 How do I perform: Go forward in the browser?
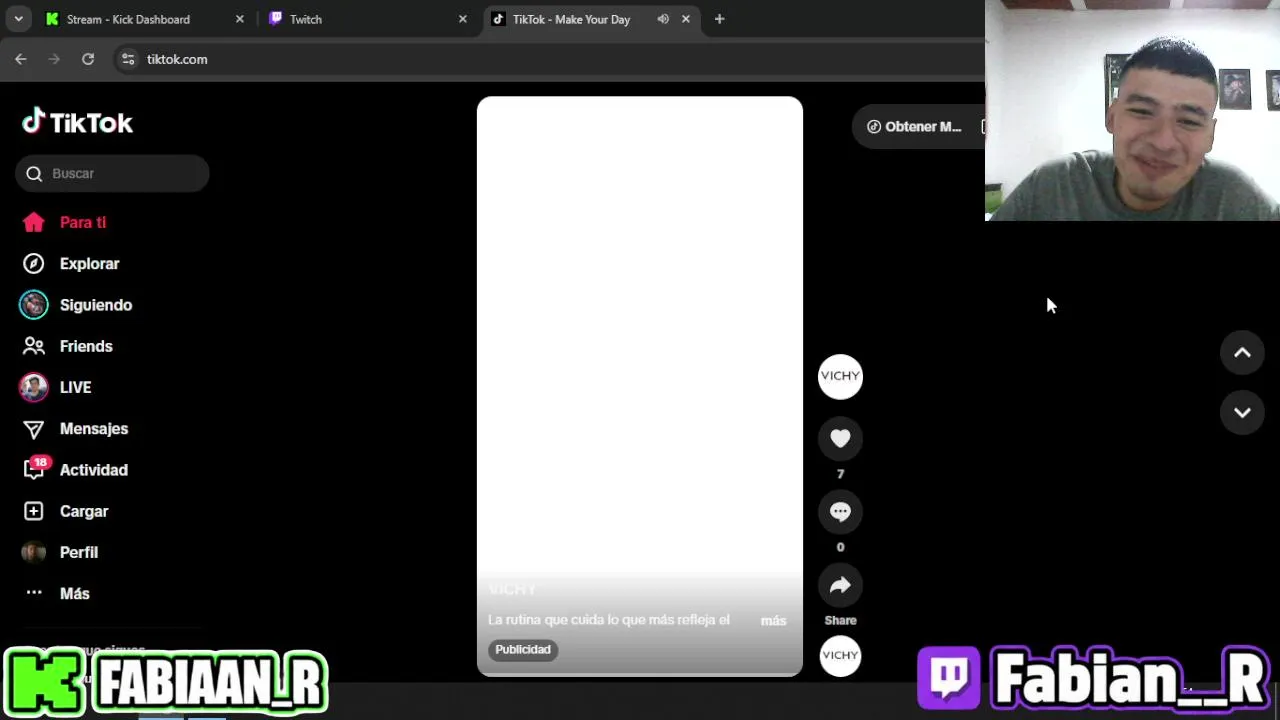coord(54,59)
